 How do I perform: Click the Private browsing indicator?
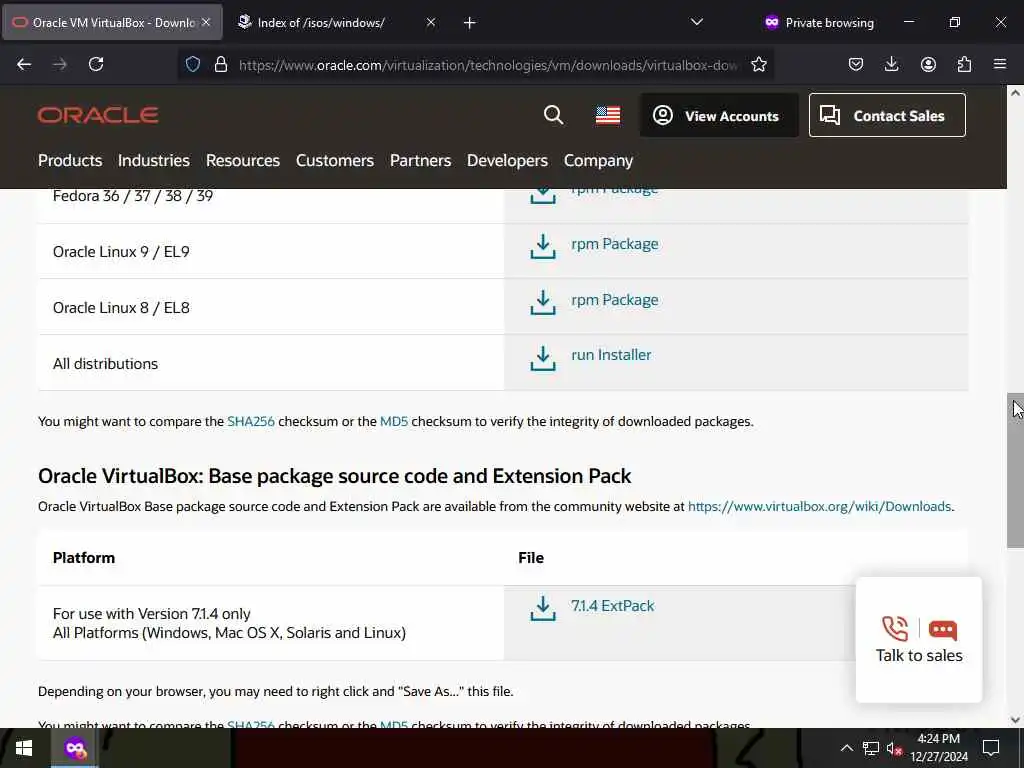point(819,23)
